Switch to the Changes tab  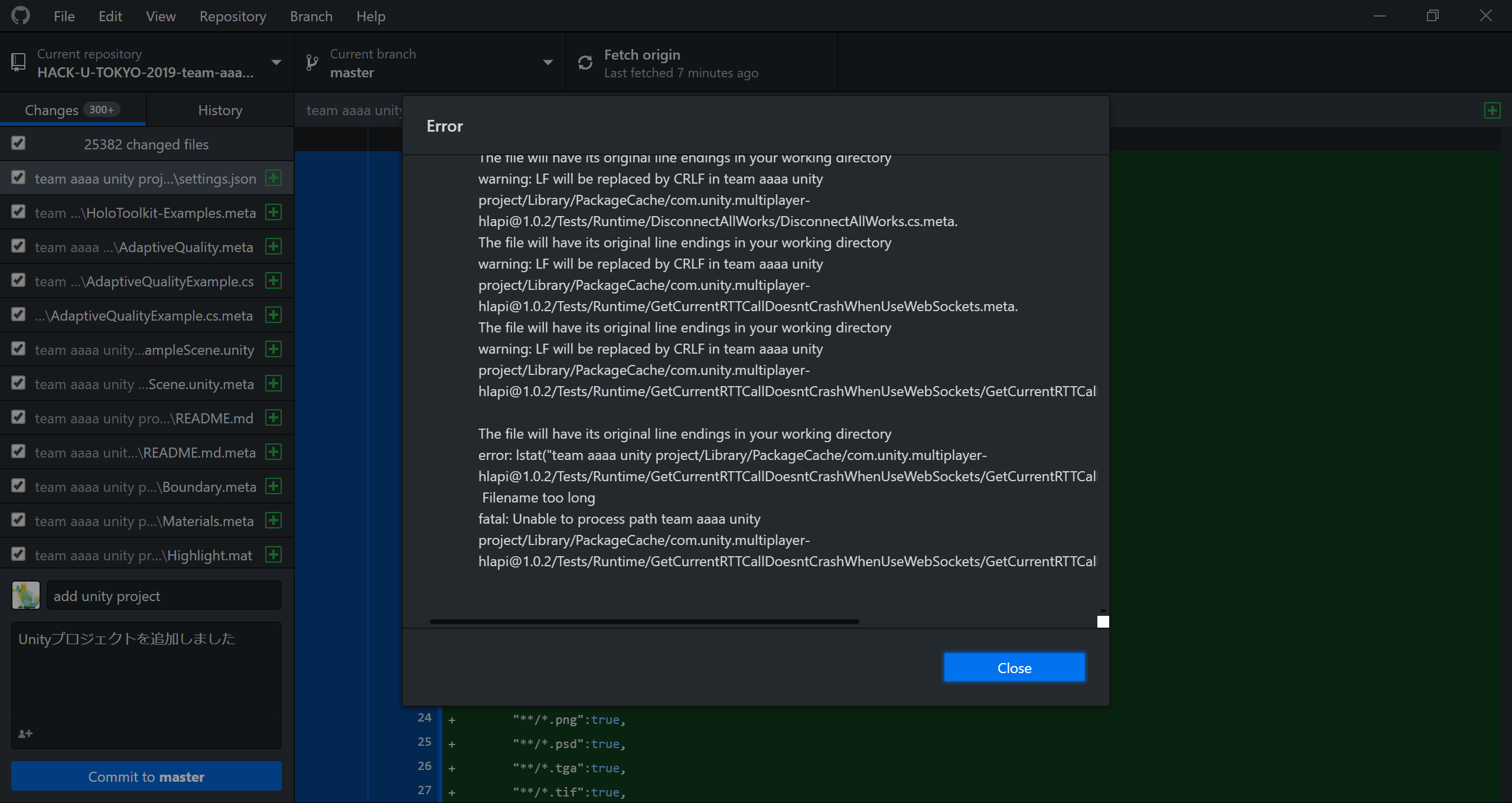[x=73, y=110]
